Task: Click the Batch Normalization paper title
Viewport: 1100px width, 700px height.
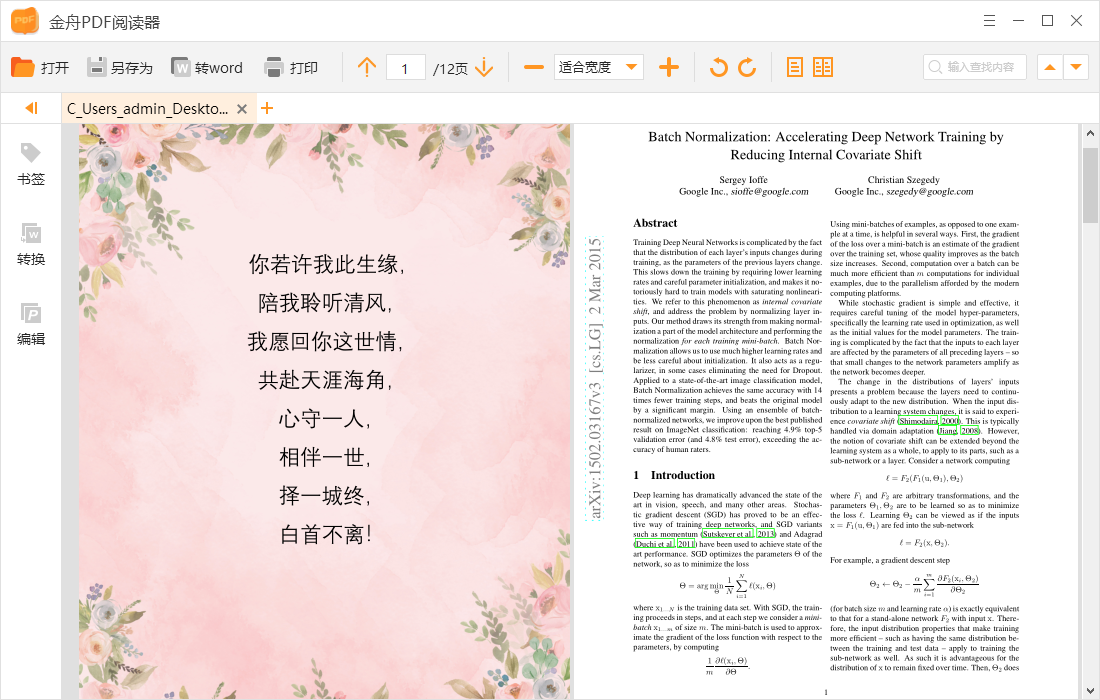Action: tap(826, 146)
